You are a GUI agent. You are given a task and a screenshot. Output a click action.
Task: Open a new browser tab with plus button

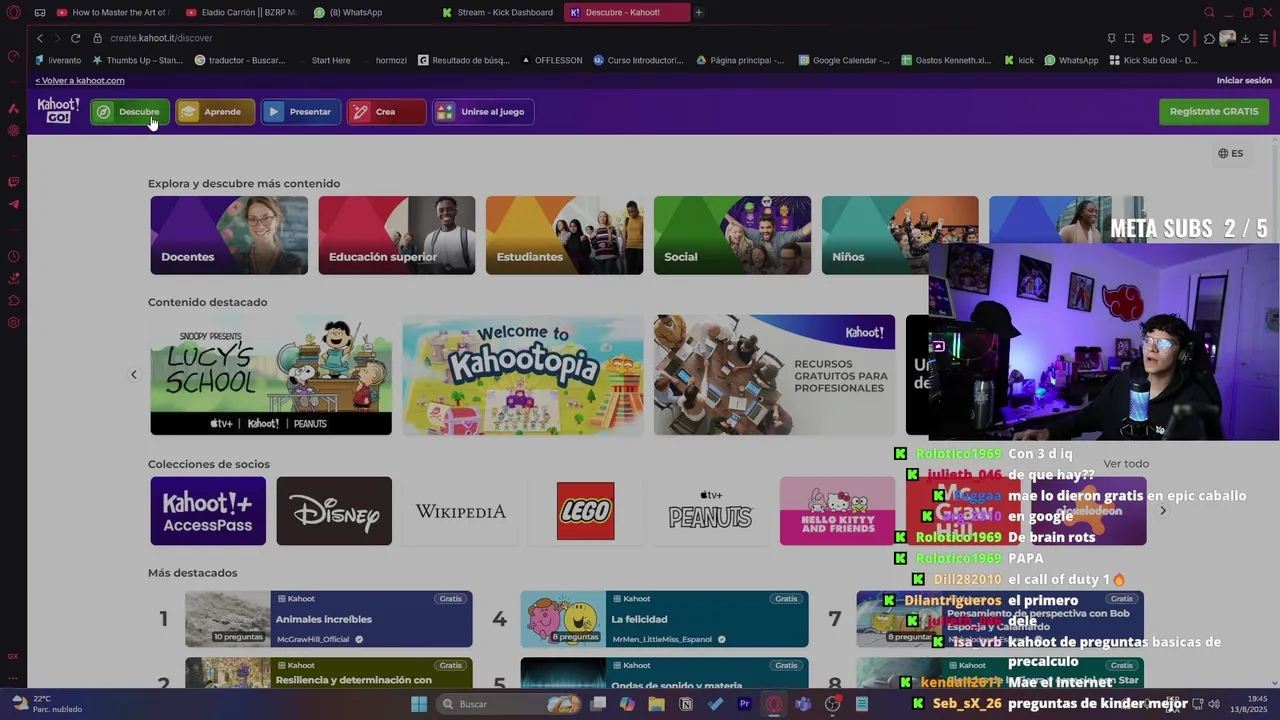point(699,12)
